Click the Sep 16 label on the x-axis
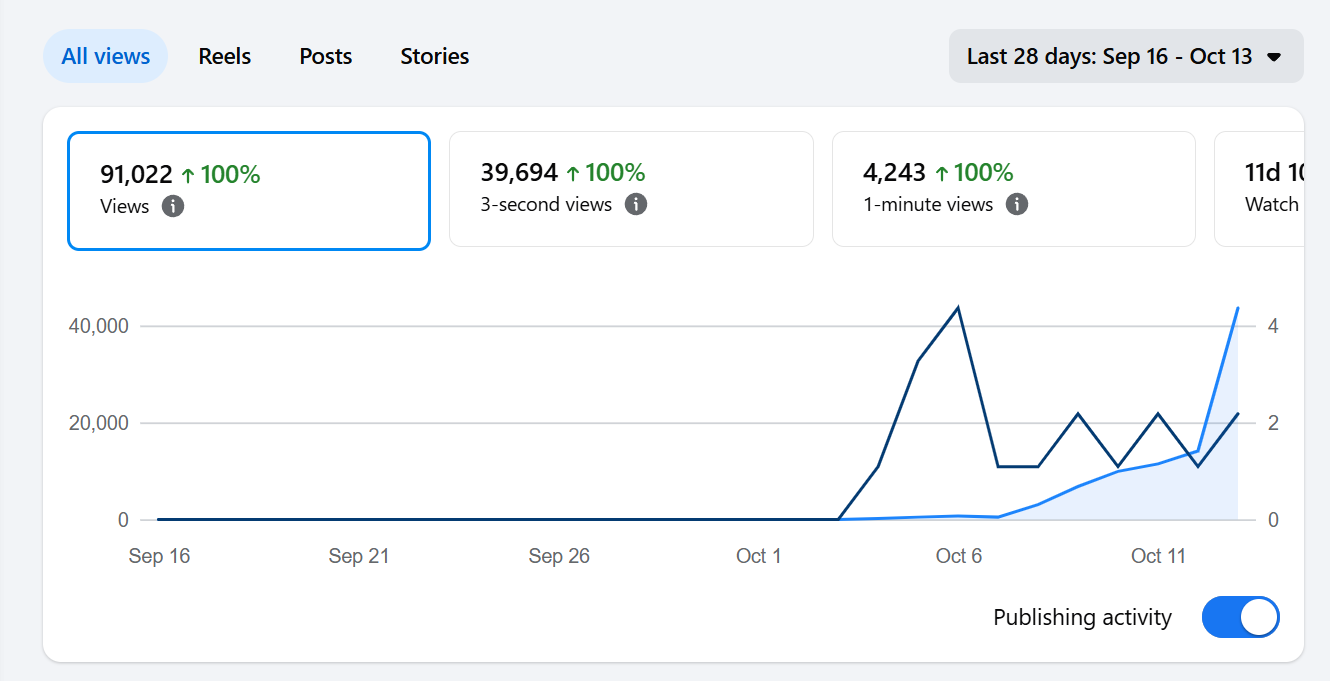The height and width of the screenshot is (681, 1330). coord(159,556)
